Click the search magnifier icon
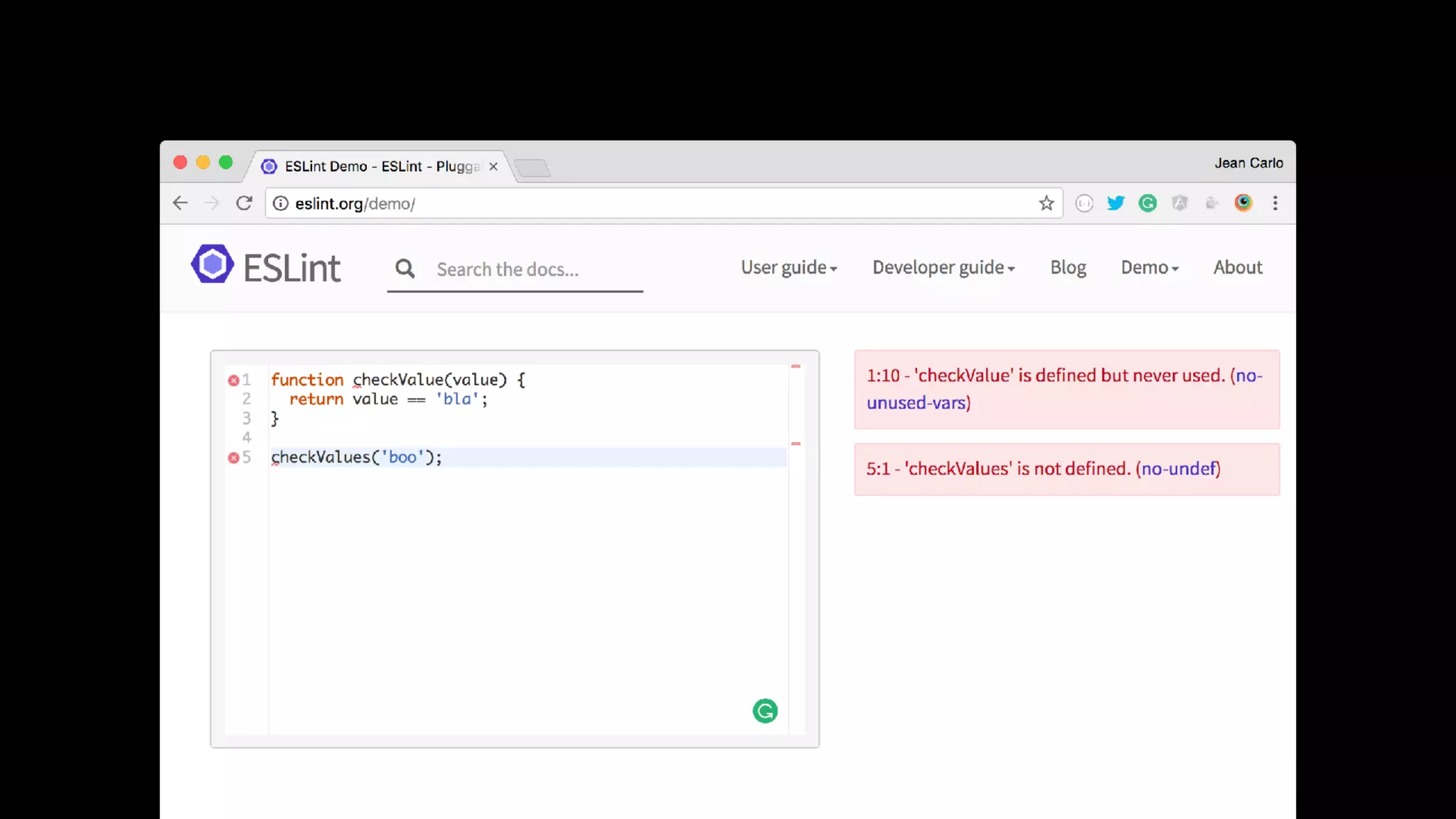 tap(405, 268)
